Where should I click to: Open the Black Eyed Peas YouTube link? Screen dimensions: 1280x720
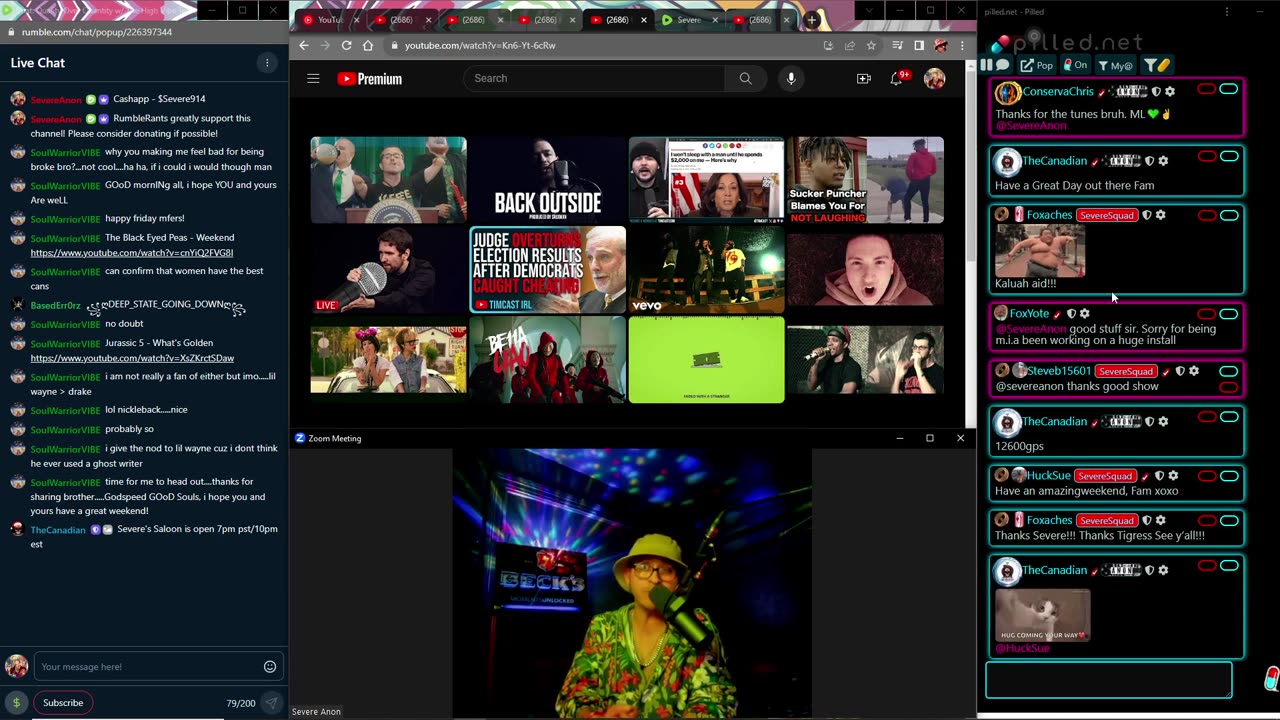(x=132, y=253)
